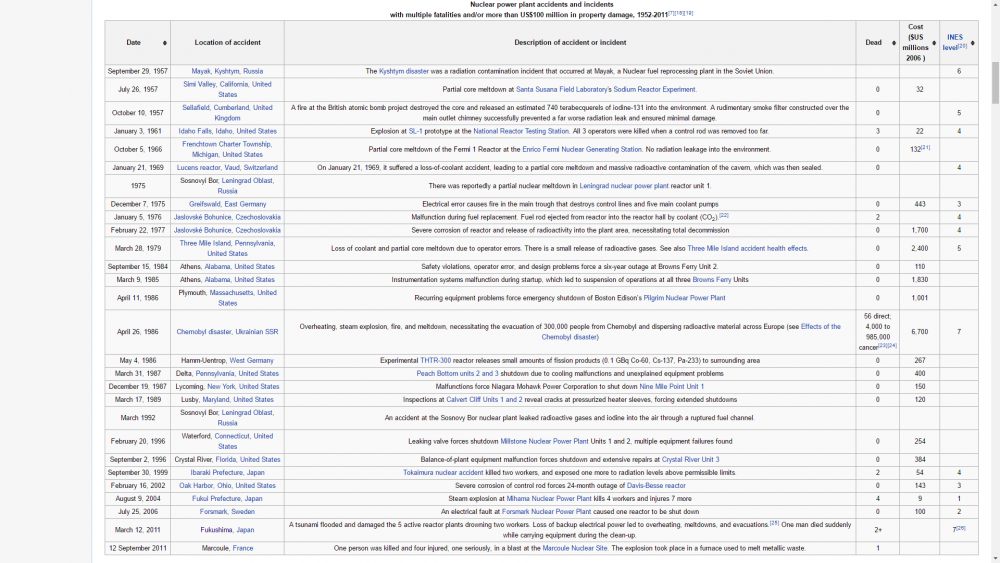Open the Sellafield link

click(196, 108)
